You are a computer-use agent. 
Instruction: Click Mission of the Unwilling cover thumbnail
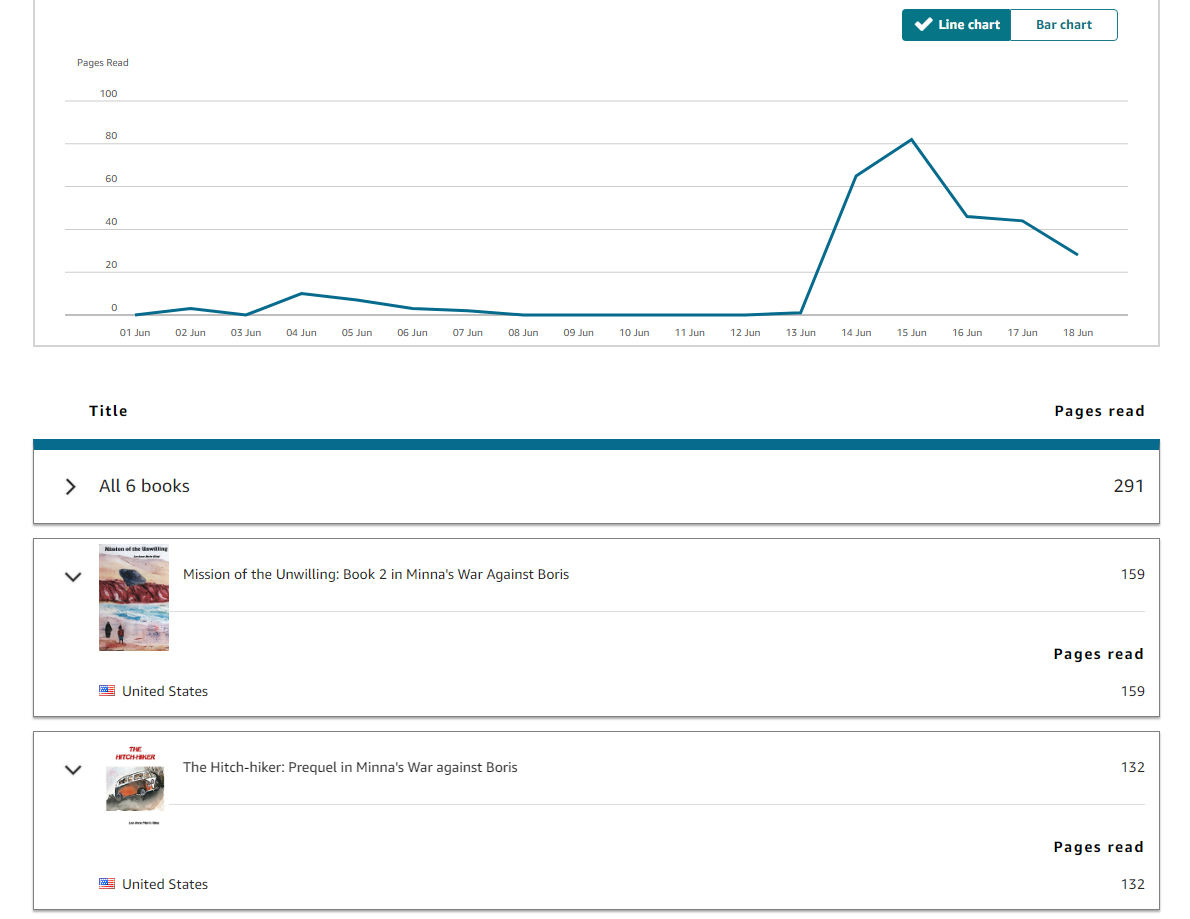coord(133,597)
